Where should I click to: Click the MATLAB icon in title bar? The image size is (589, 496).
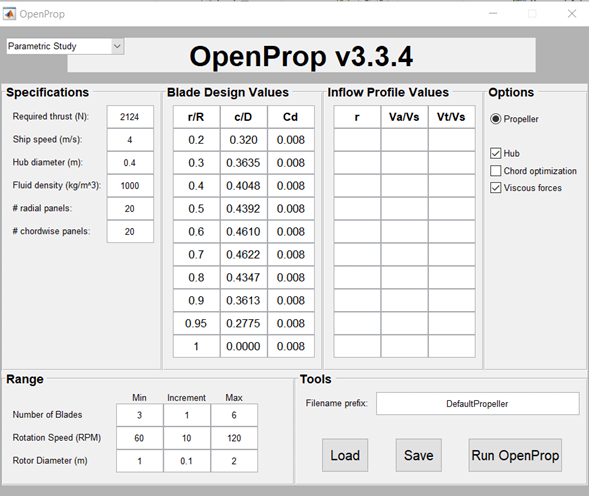[9, 14]
